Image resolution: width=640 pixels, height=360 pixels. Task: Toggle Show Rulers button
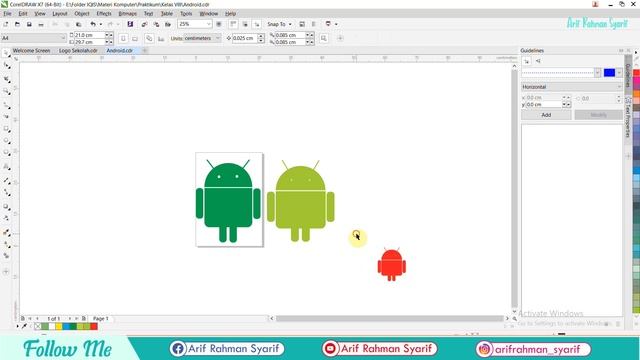(233, 24)
